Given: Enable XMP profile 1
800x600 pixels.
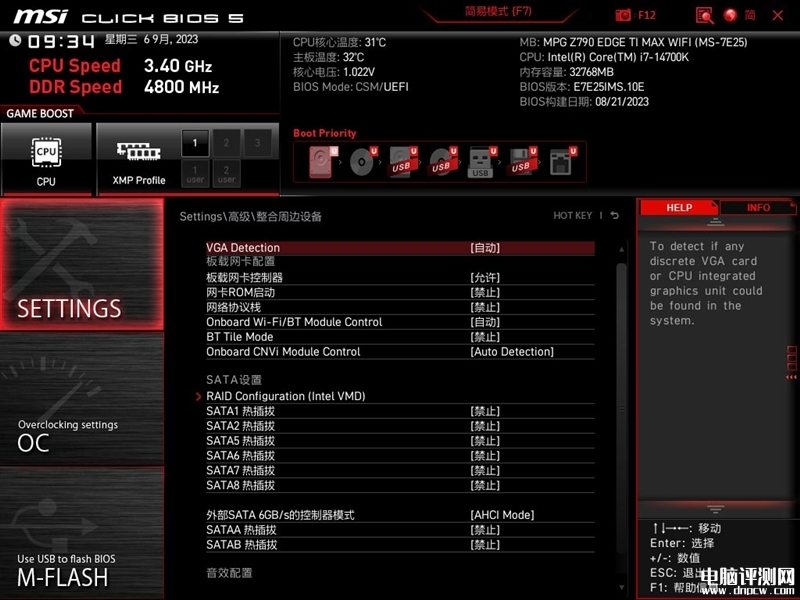Looking at the screenshot, I should 195,143.
